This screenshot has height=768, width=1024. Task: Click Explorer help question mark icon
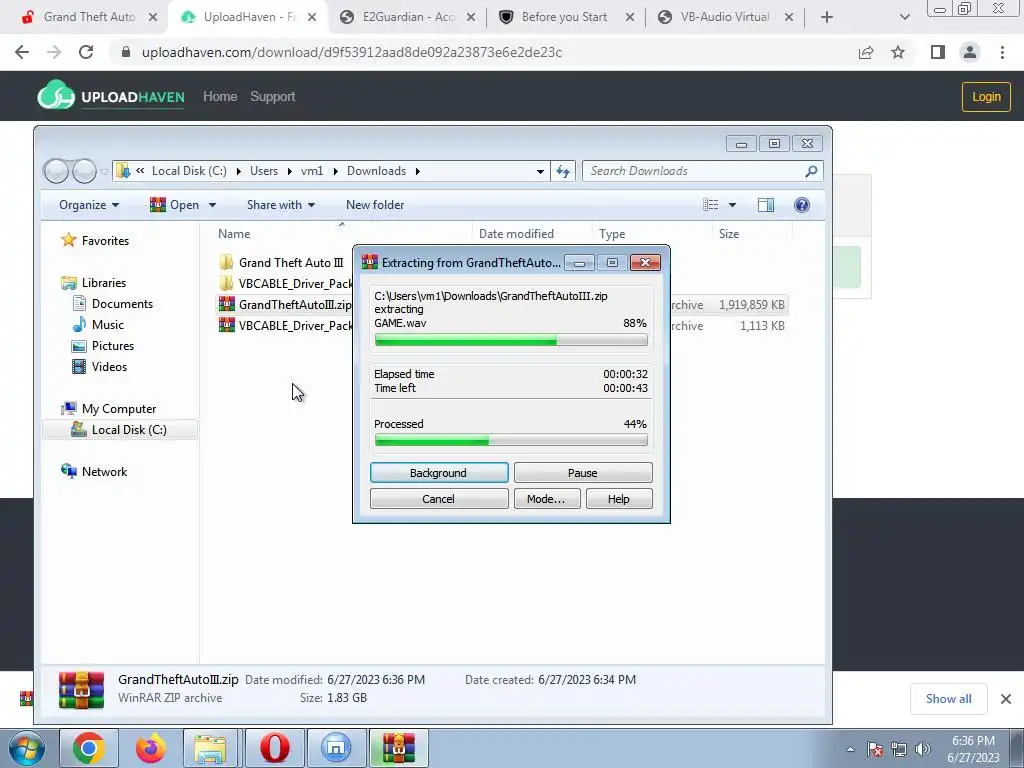[x=802, y=205]
